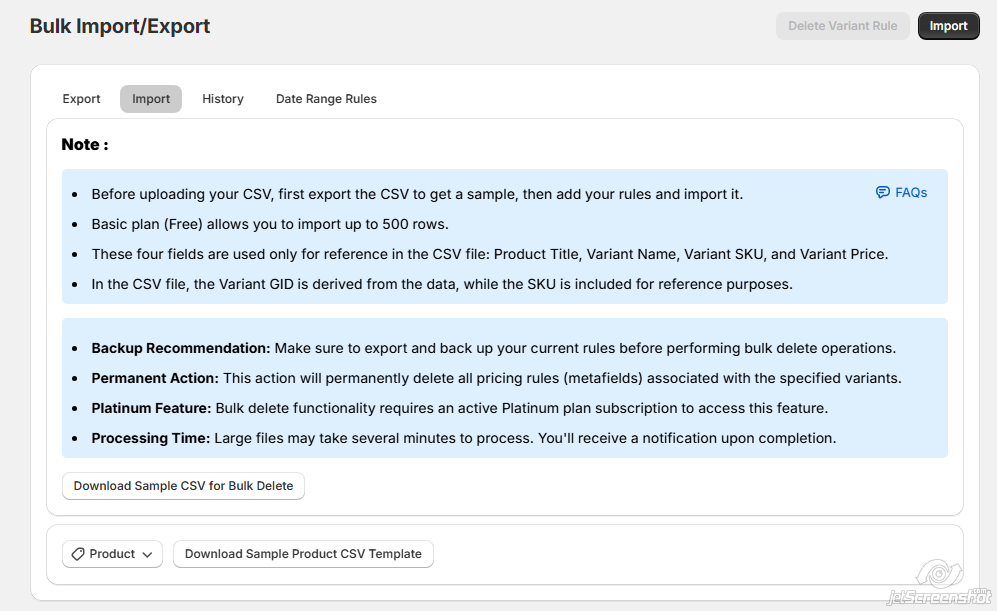Go to Date Range Rules tab
Screen dimensions: 997x611
click(x=326, y=99)
